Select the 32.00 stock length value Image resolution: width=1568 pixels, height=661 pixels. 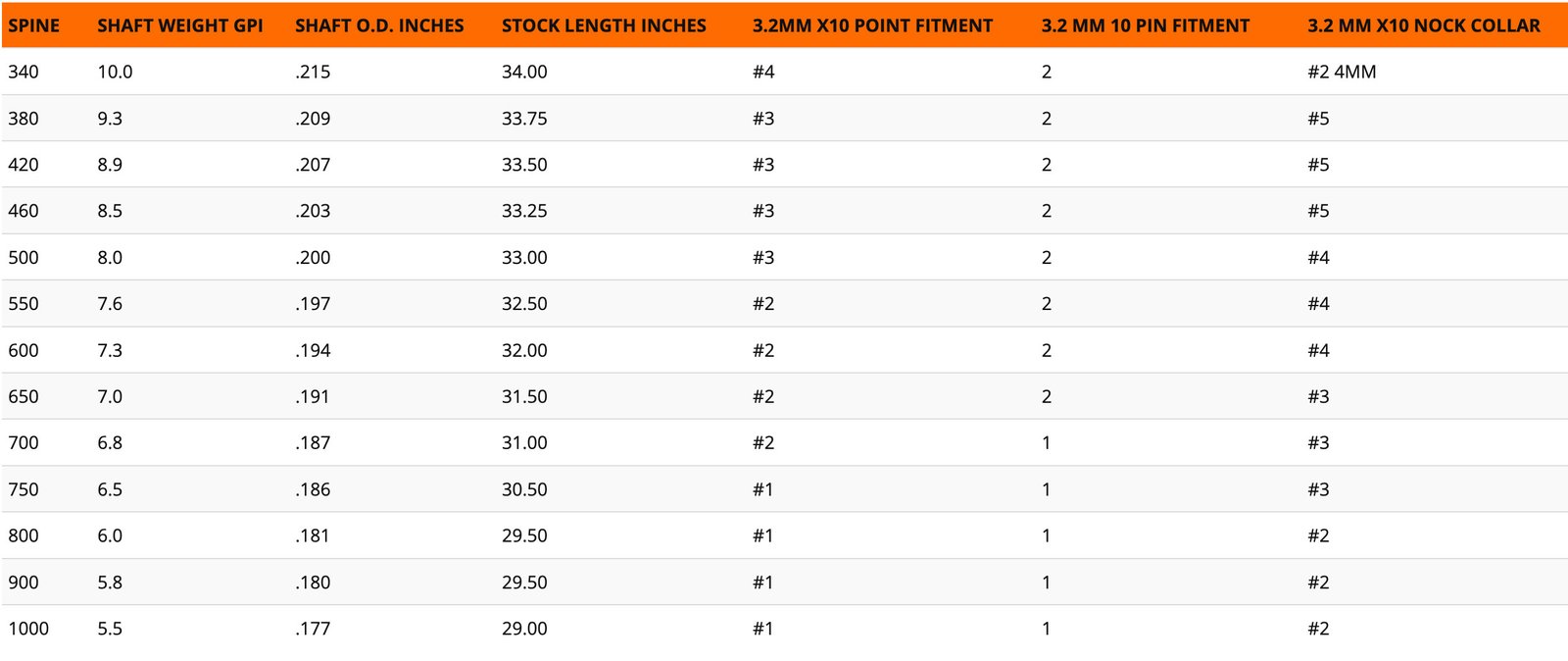tap(524, 350)
